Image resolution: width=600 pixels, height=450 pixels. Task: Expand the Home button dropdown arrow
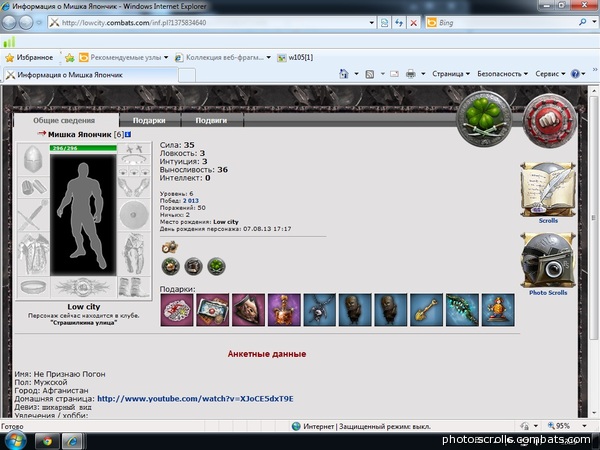(x=356, y=74)
